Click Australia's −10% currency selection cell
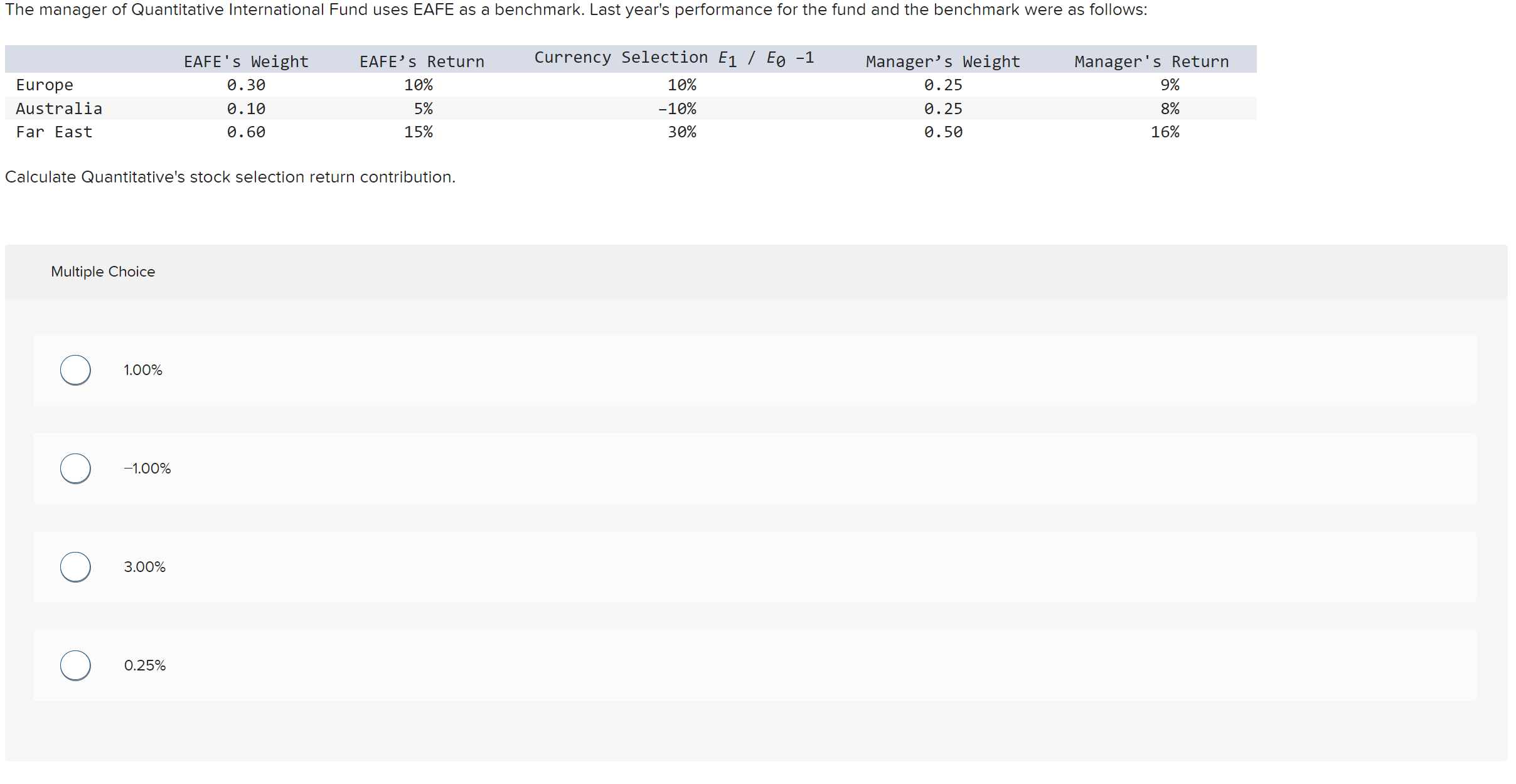1516x784 pixels. pos(677,109)
